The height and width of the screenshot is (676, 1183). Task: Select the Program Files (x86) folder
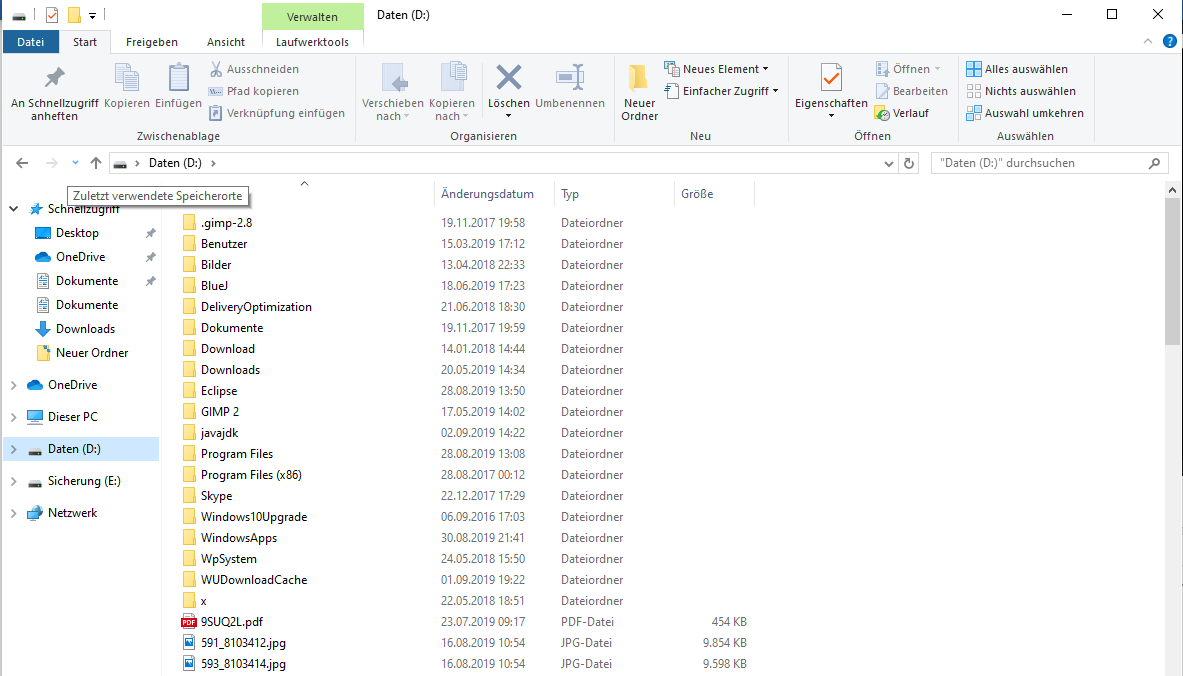(x=251, y=475)
